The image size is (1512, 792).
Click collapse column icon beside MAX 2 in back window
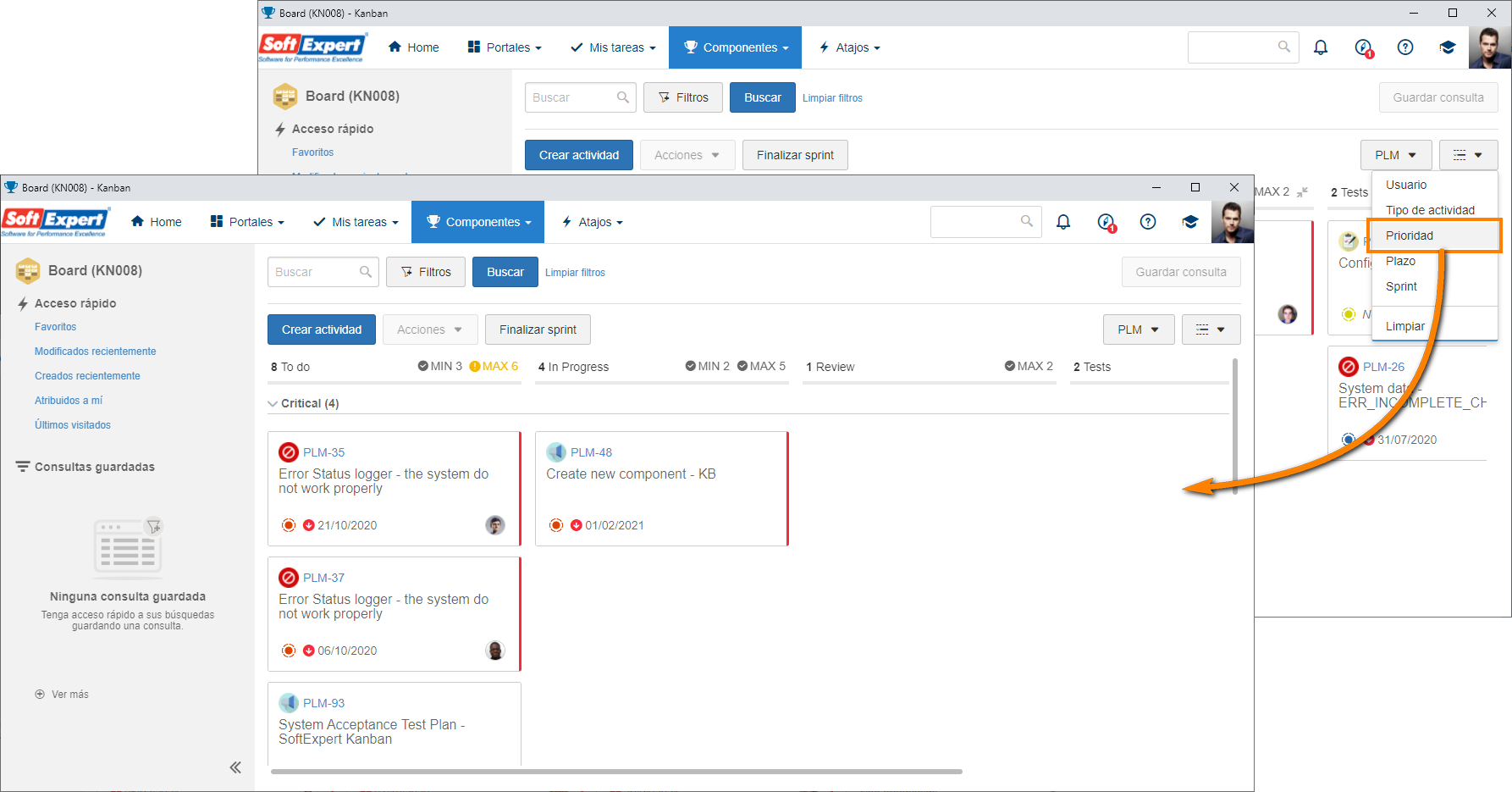(1302, 192)
